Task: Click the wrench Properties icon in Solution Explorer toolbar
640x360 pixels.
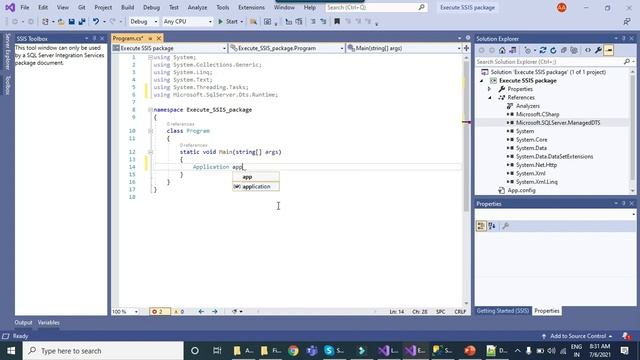Action: (598, 50)
